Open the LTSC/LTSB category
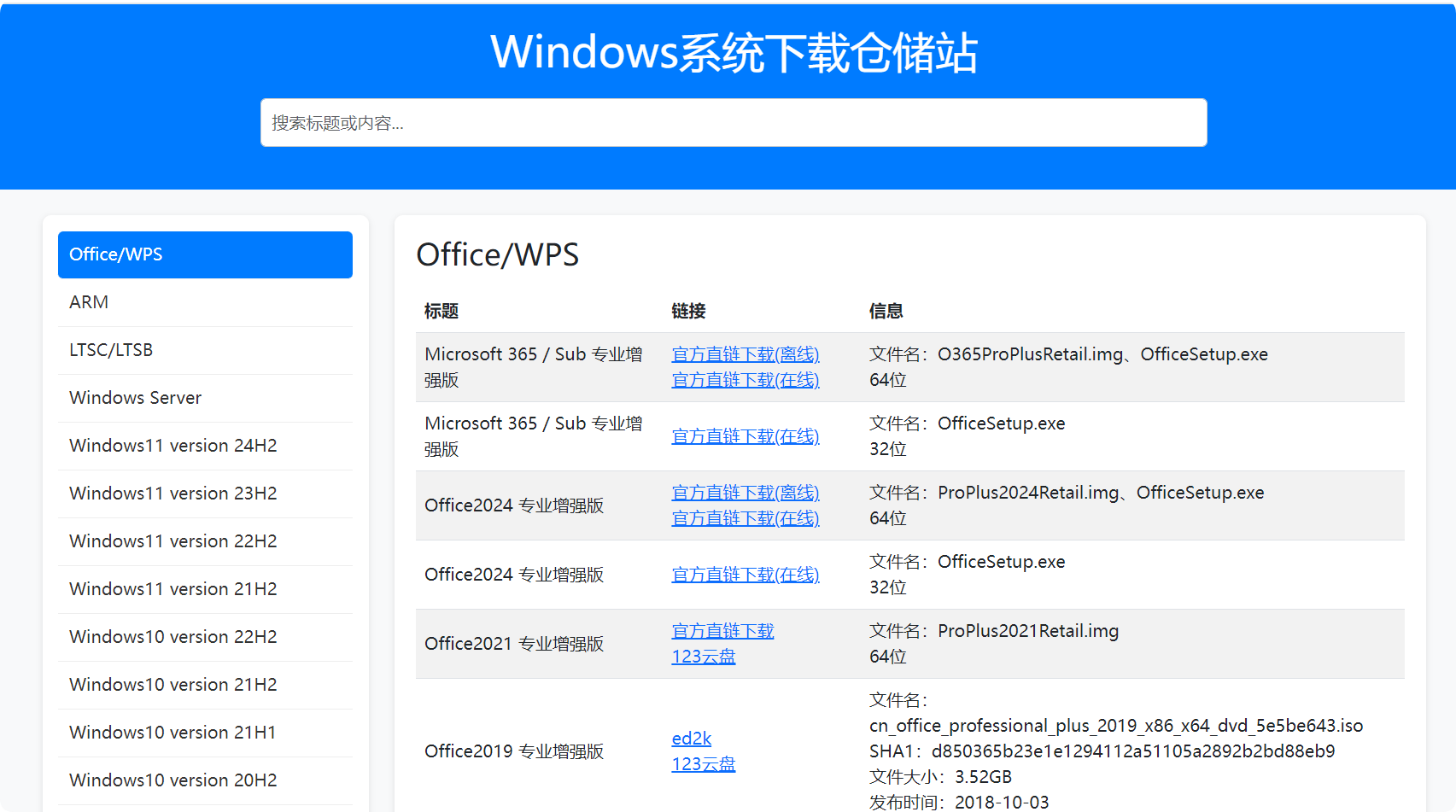 [205, 350]
